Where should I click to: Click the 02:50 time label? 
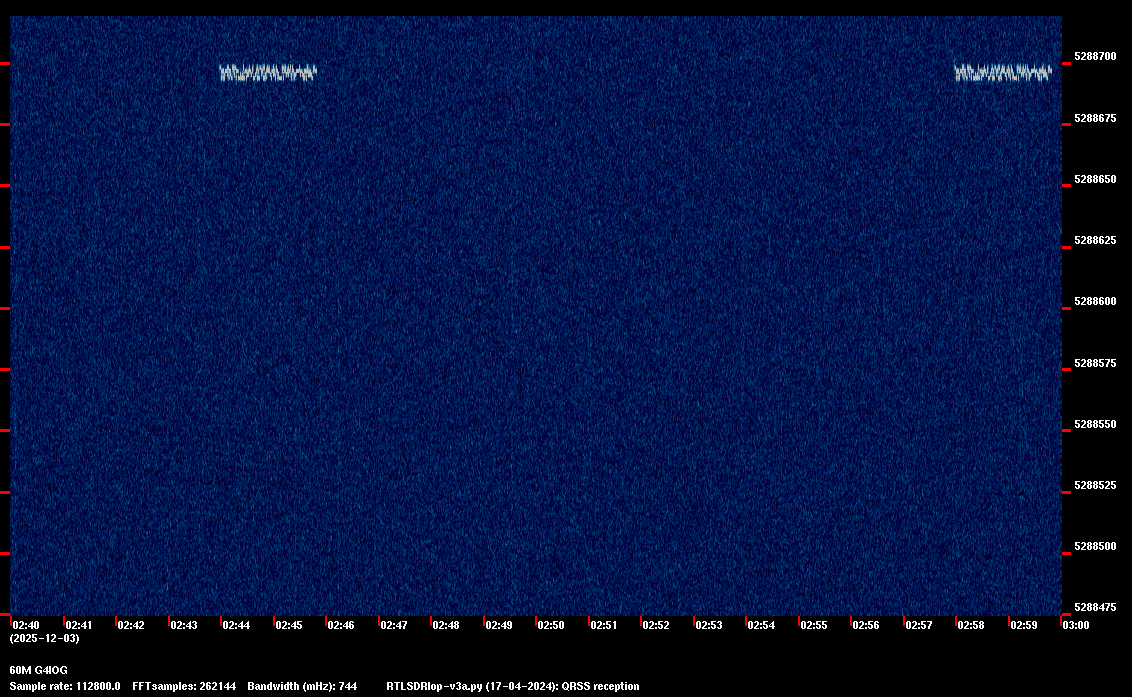[x=551, y=625]
